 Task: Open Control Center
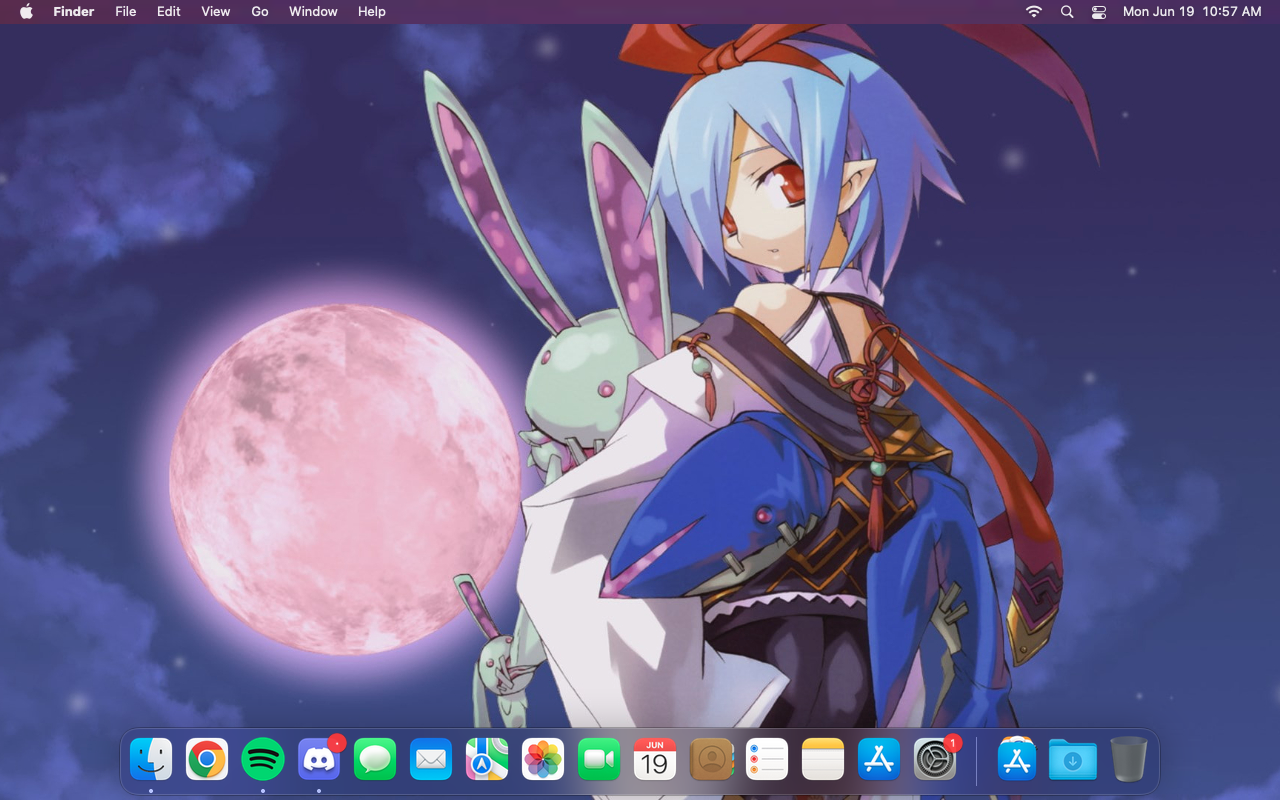coord(1099,11)
